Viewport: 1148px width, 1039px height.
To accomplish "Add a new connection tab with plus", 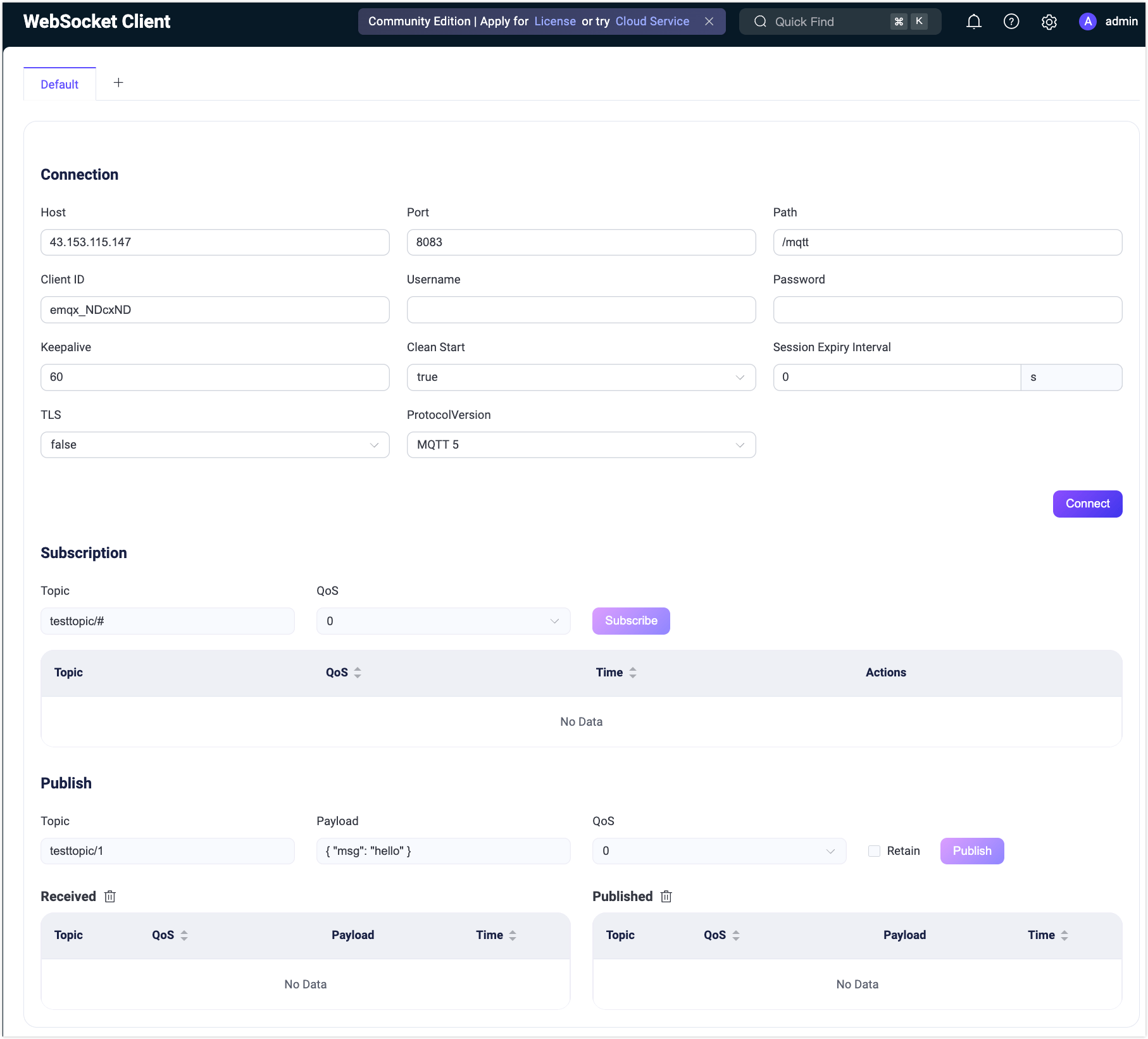I will (118, 83).
